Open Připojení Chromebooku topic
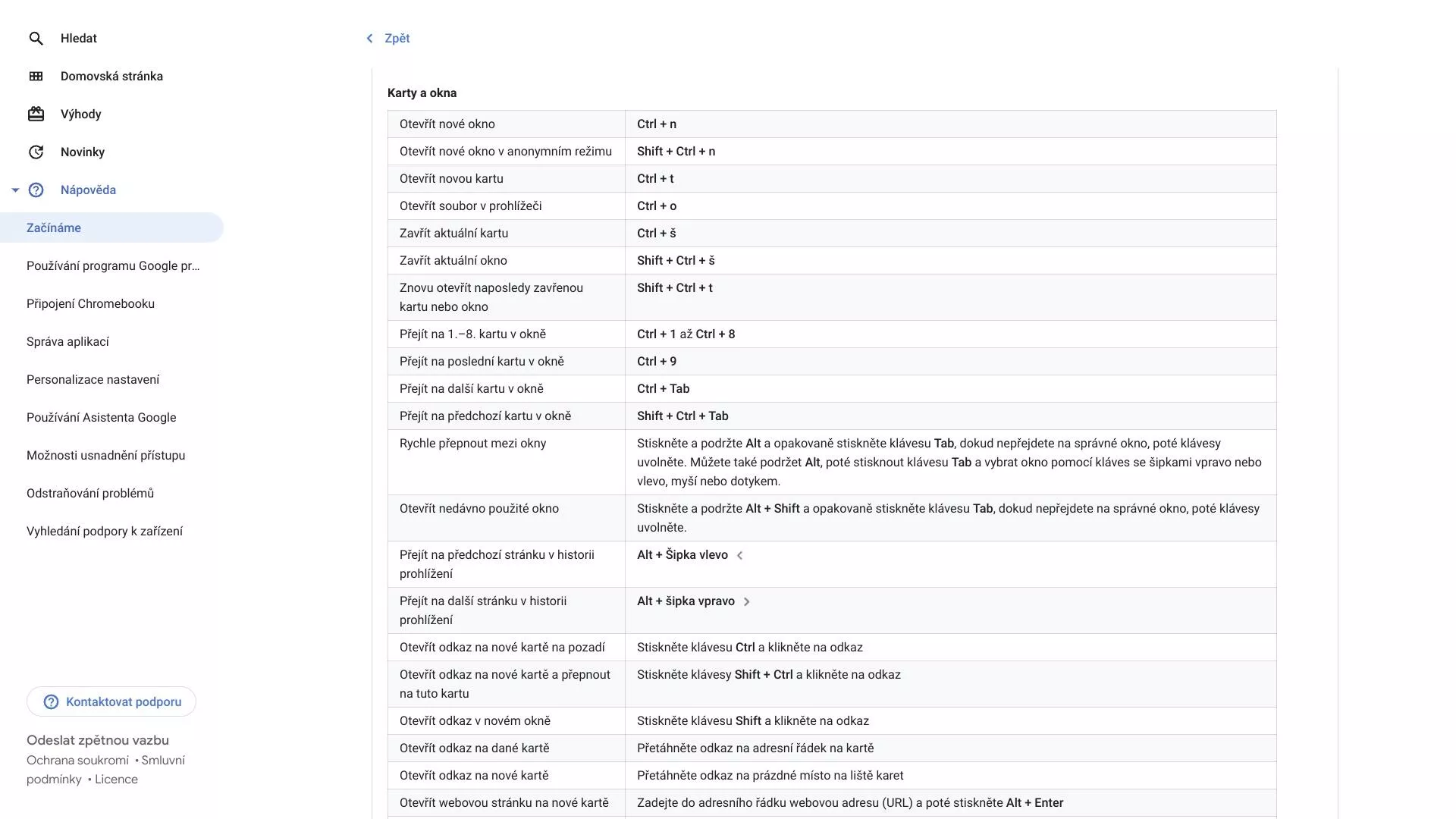This screenshot has height=819, width=1456. pyautogui.click(x=90, y=303)
